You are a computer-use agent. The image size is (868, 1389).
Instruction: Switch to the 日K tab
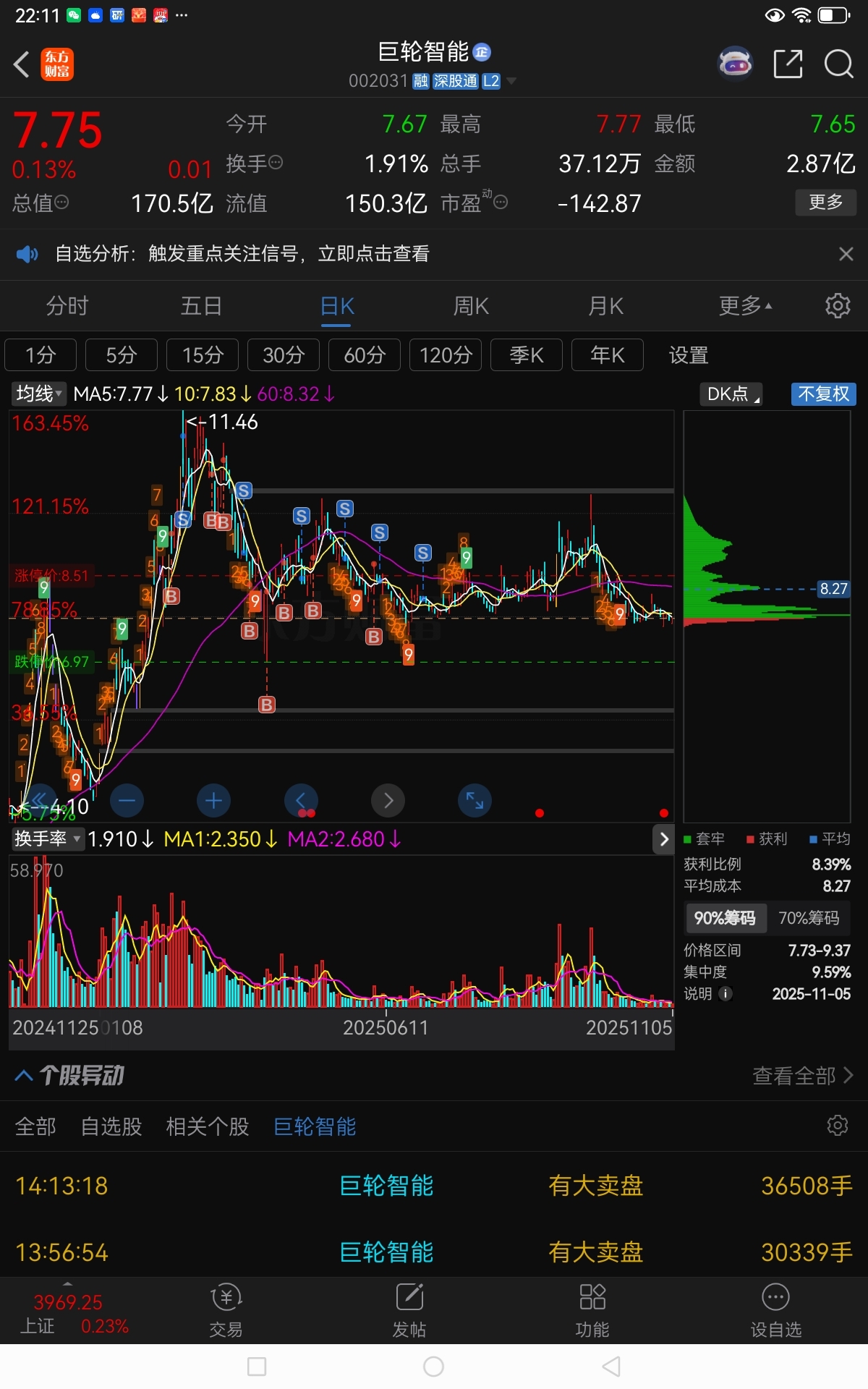click(x=337, y=307)
